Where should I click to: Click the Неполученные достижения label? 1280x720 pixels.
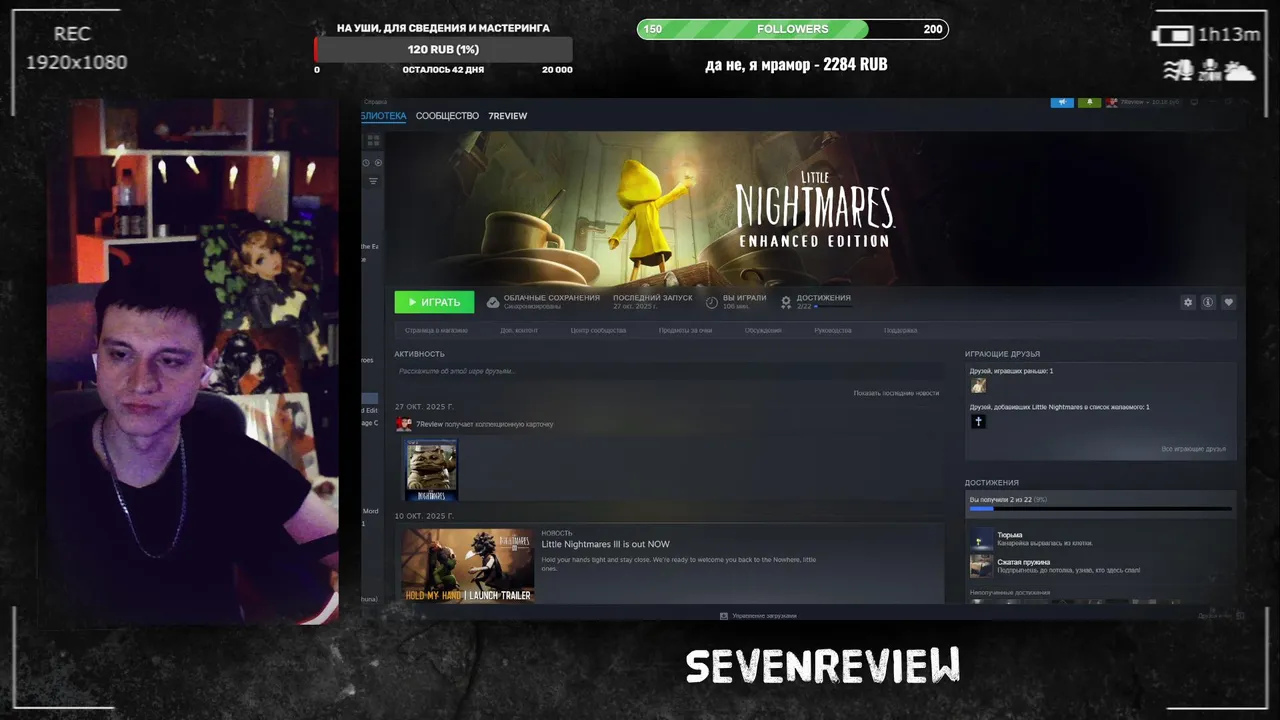pyautogui.click(x=1010, y=593)
